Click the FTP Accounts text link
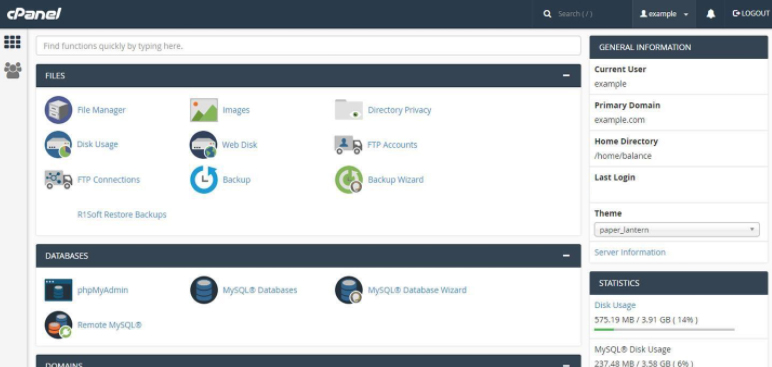The height and width of the screenshot is (367, 772). tap(392, 145)
